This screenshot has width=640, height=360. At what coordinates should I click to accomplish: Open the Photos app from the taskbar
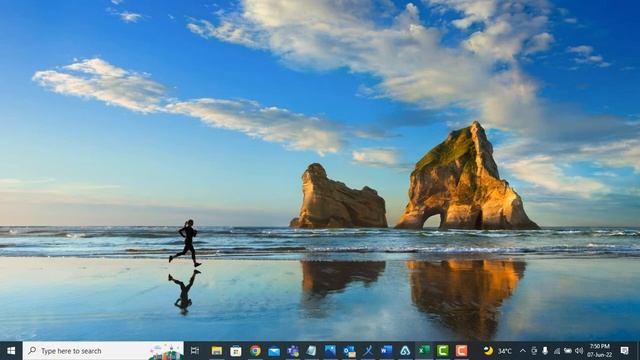[330, 351]
